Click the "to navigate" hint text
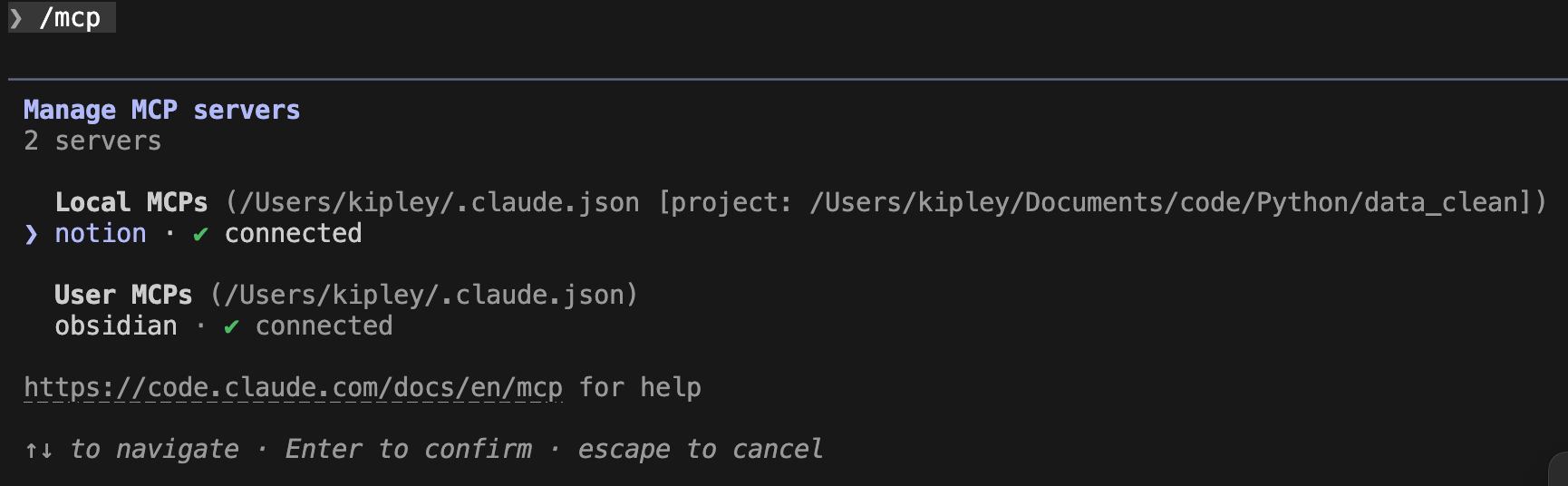1568x486 pixels. [x=154, y=450]
